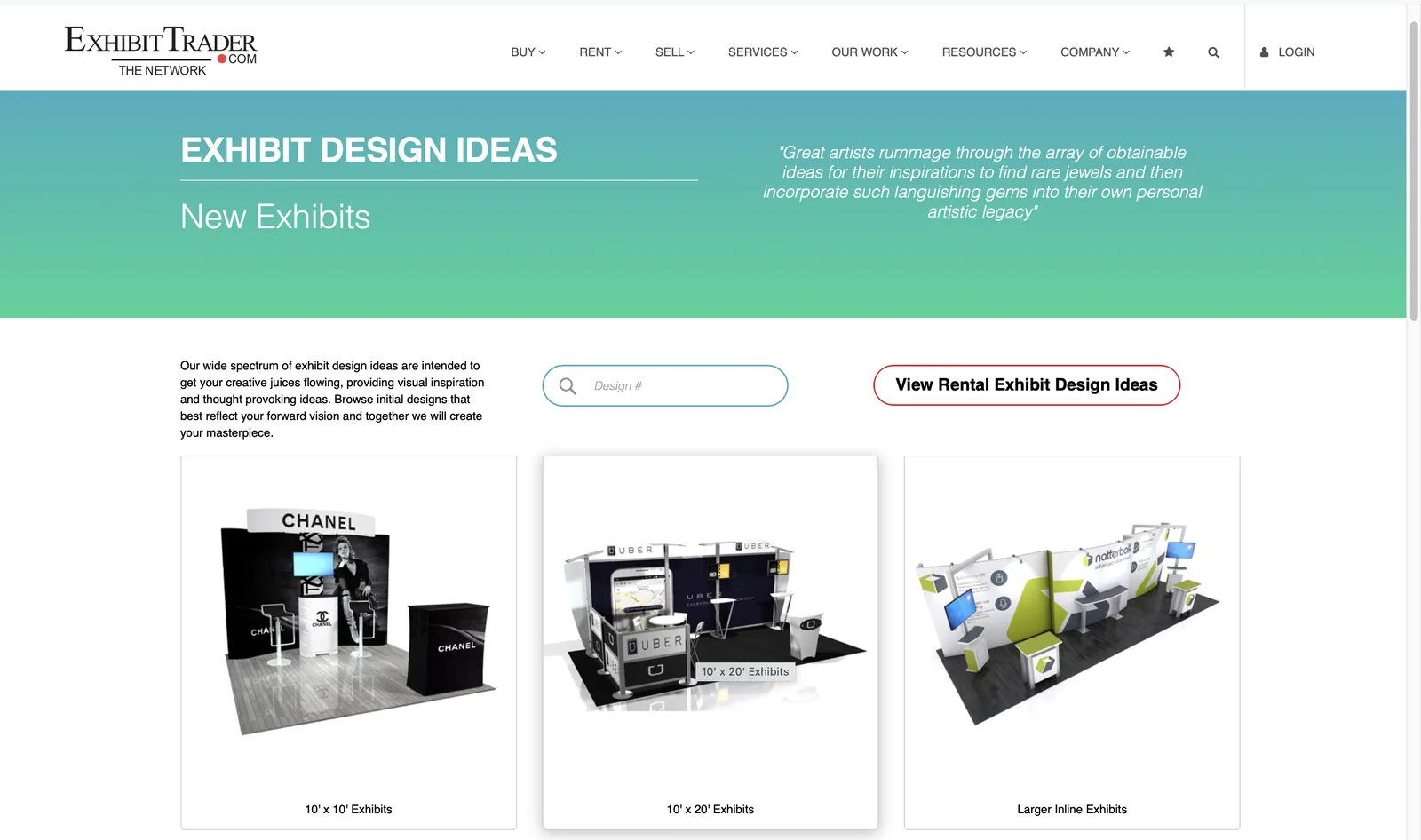Focus the Design # search field
This screenshot has height=840, width=1421.
click(665, 385)
